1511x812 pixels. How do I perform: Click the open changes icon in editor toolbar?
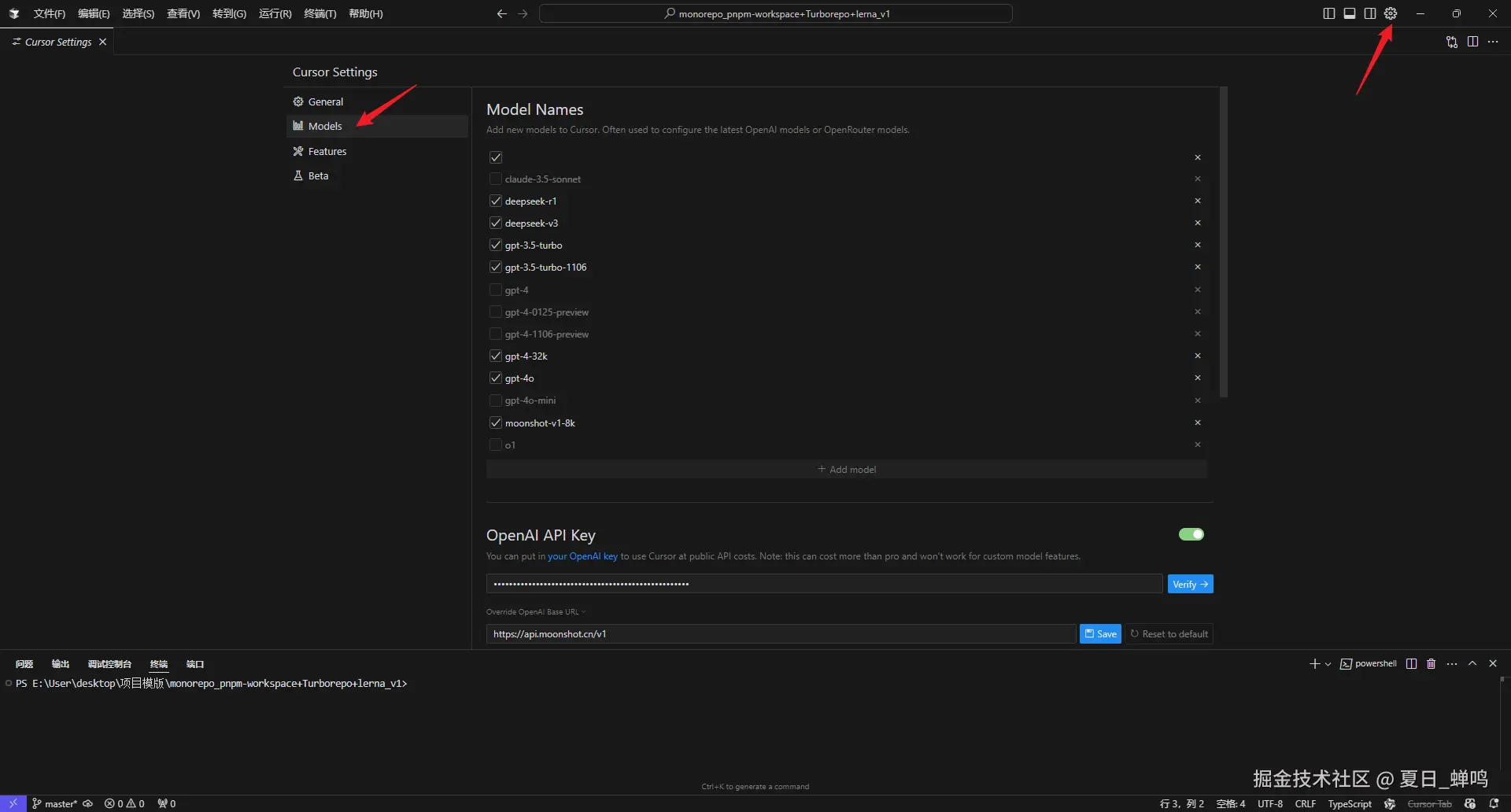[1452, 42]
